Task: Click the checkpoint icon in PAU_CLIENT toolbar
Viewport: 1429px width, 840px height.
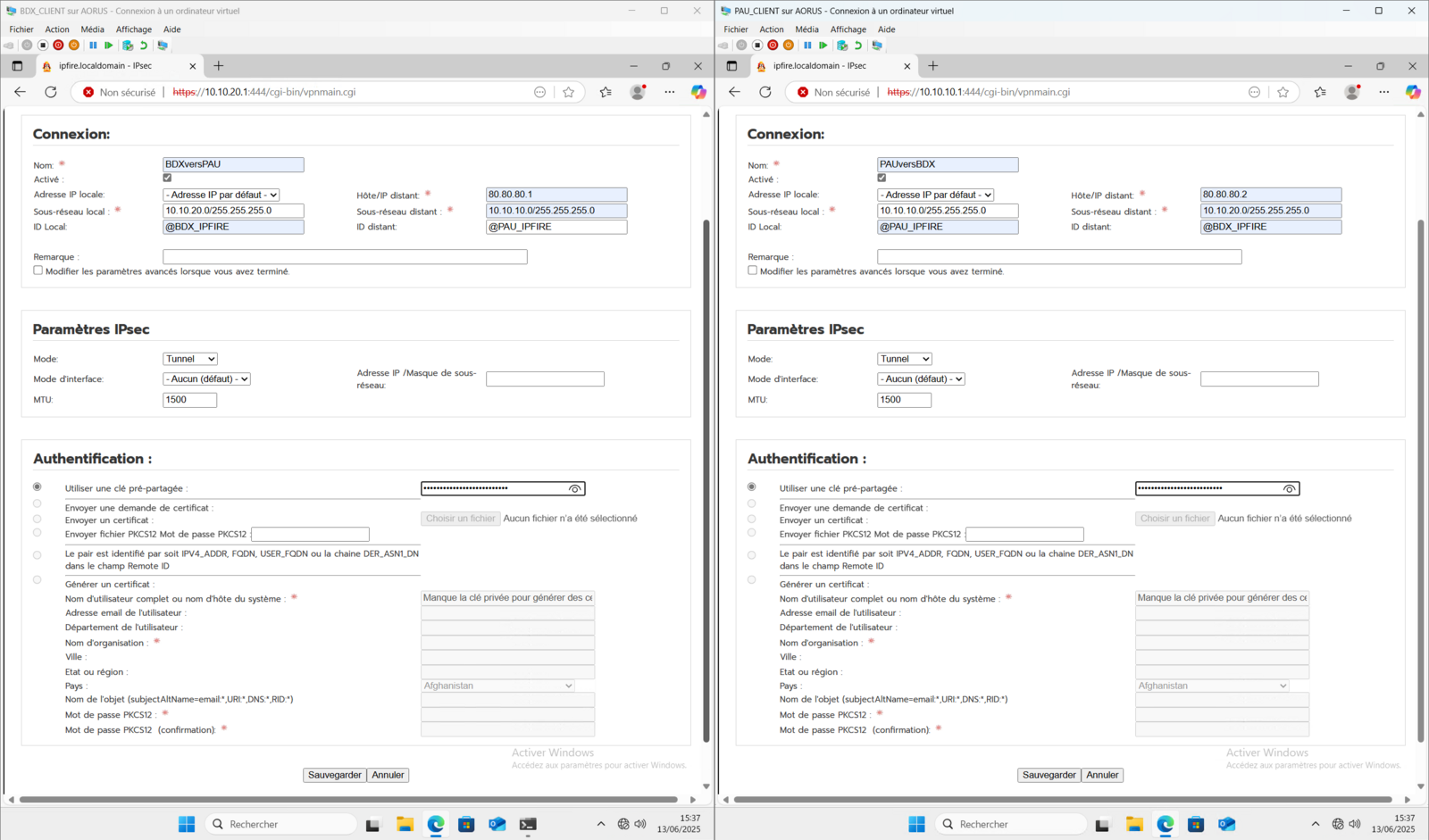Action: [842, 46]
